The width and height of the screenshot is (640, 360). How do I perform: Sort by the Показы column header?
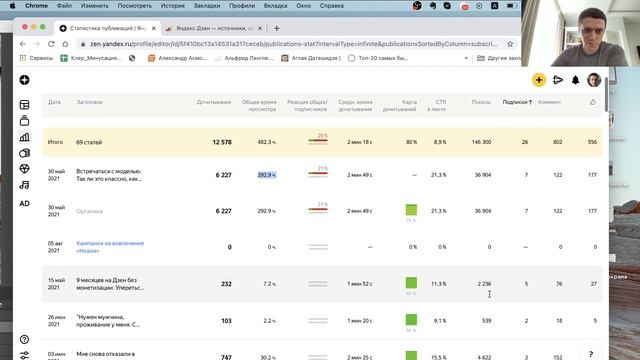481,102
